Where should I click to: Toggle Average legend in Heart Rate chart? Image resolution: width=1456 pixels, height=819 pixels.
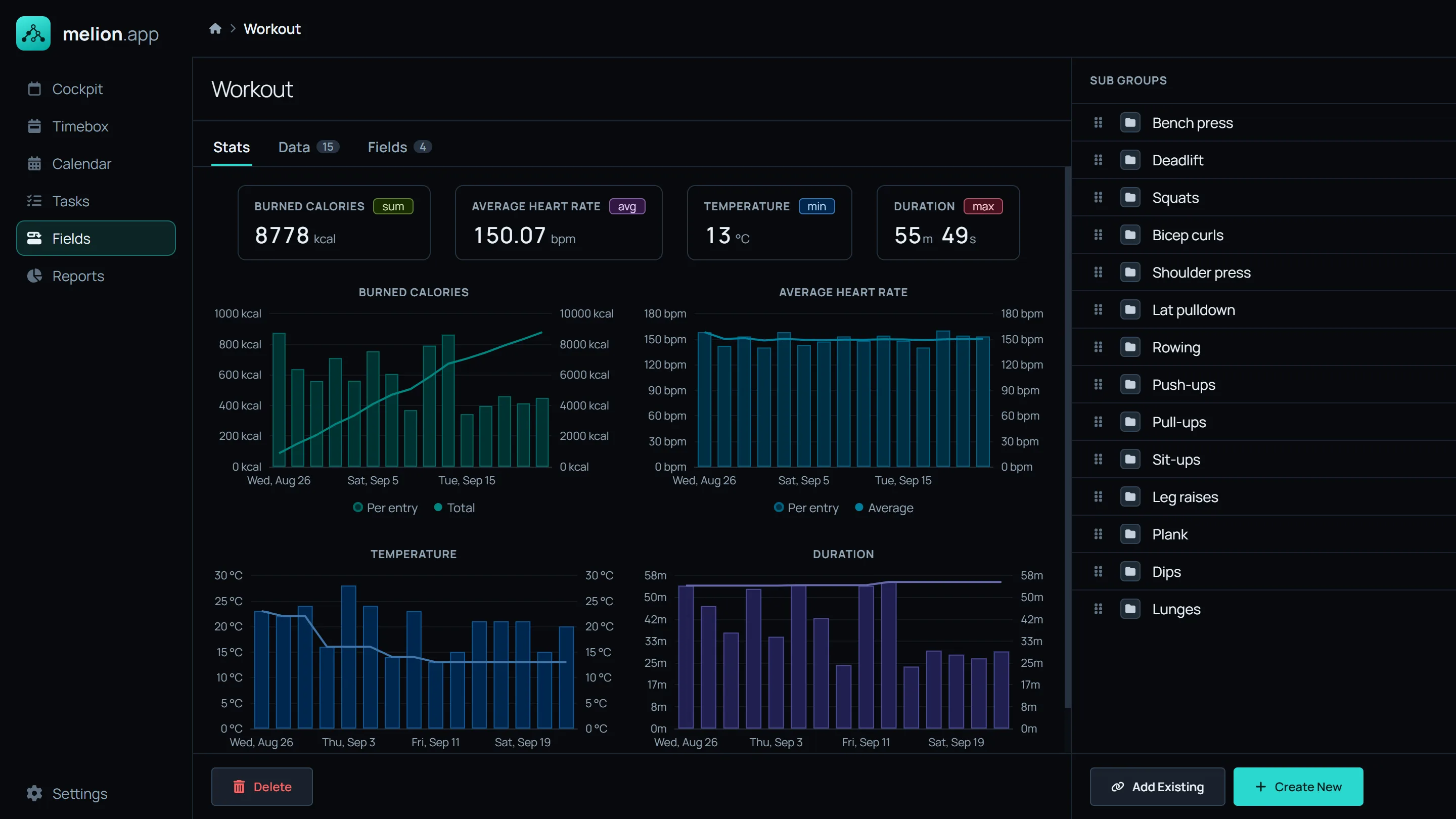click(884, 508)
